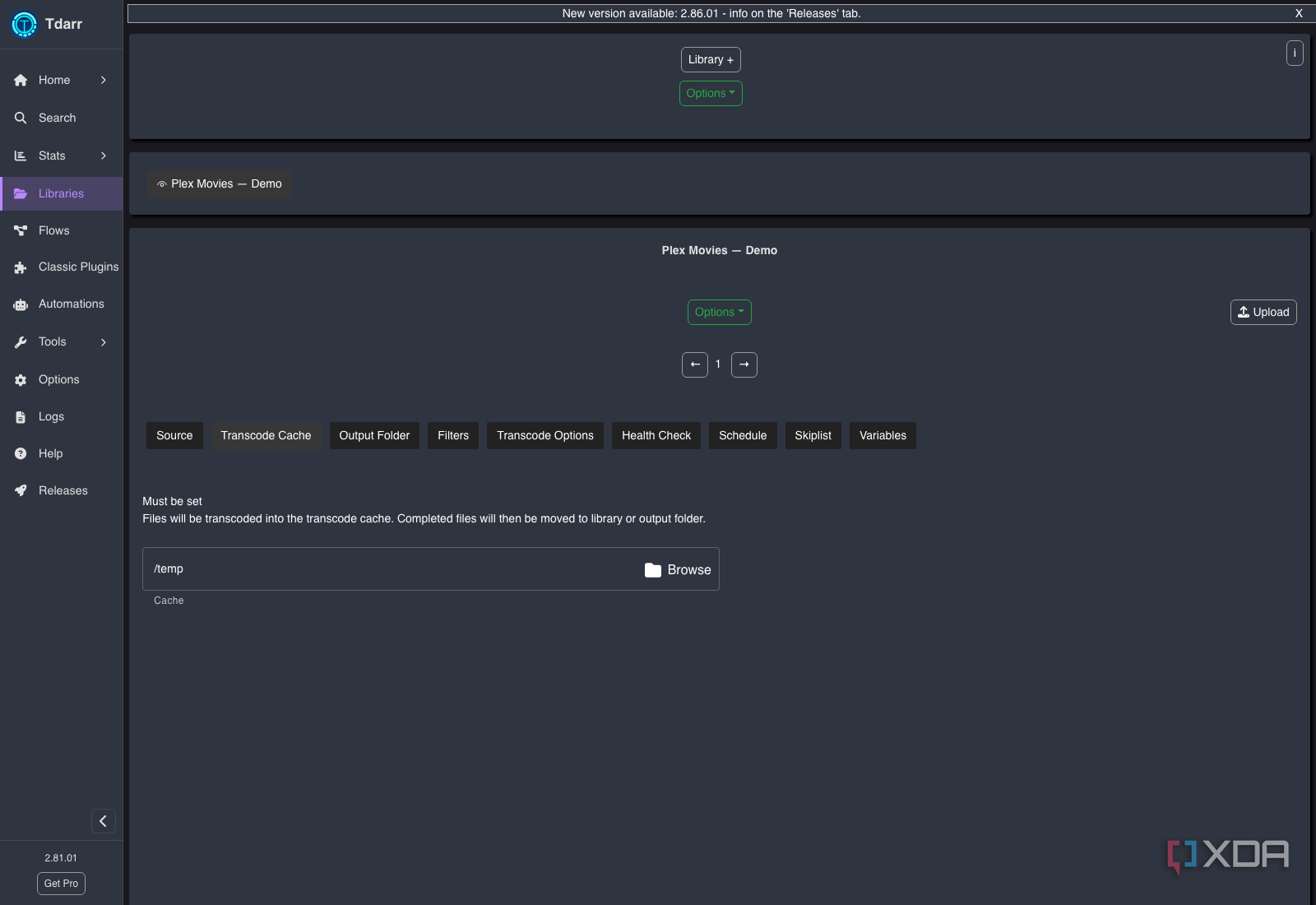Viewport: 1316px width, 905px height.
Task: Switch to the Skiplist tab
Action: pos(813,435)
